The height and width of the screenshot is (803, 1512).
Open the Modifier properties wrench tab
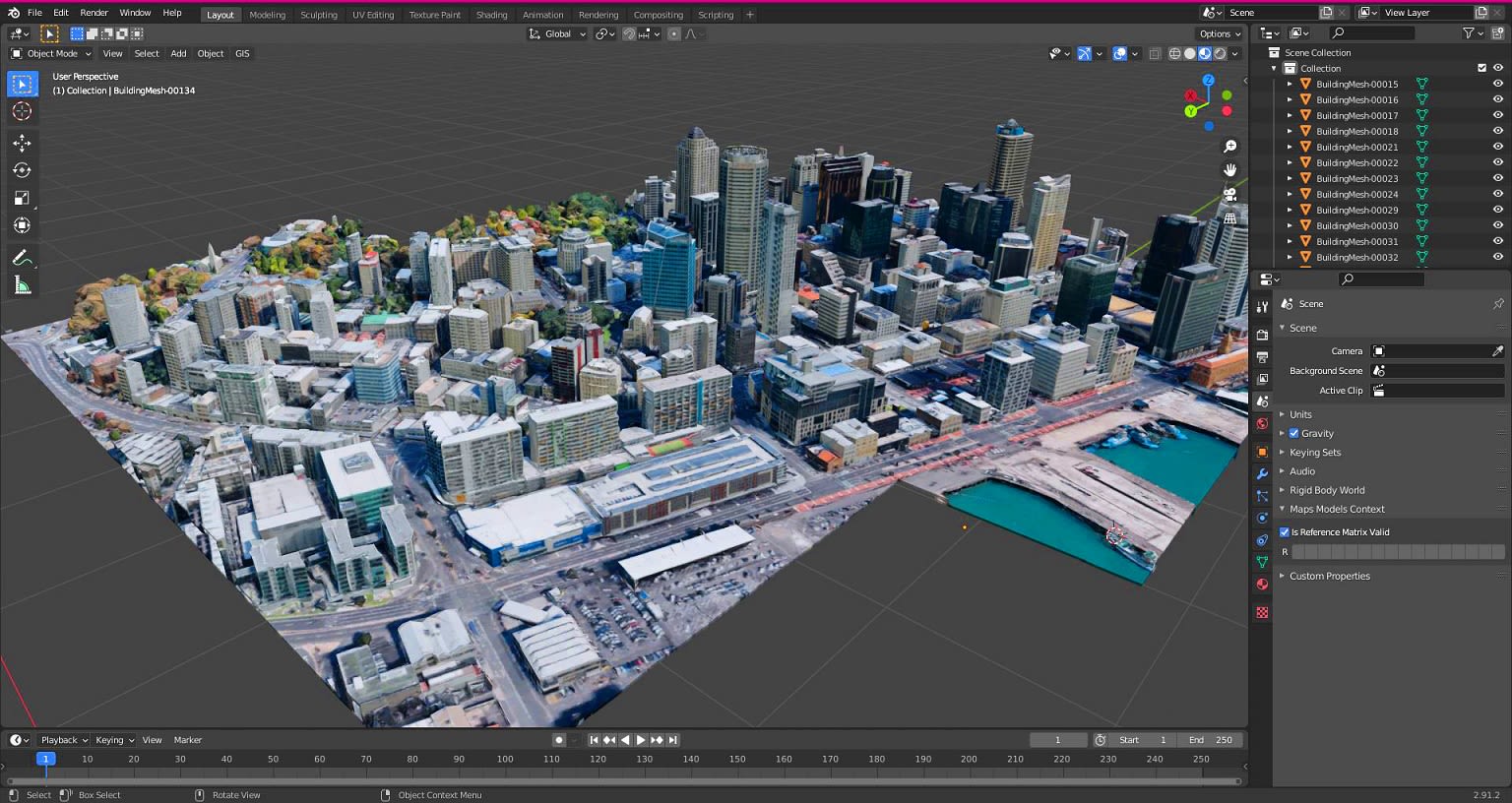pos(1263,473)
